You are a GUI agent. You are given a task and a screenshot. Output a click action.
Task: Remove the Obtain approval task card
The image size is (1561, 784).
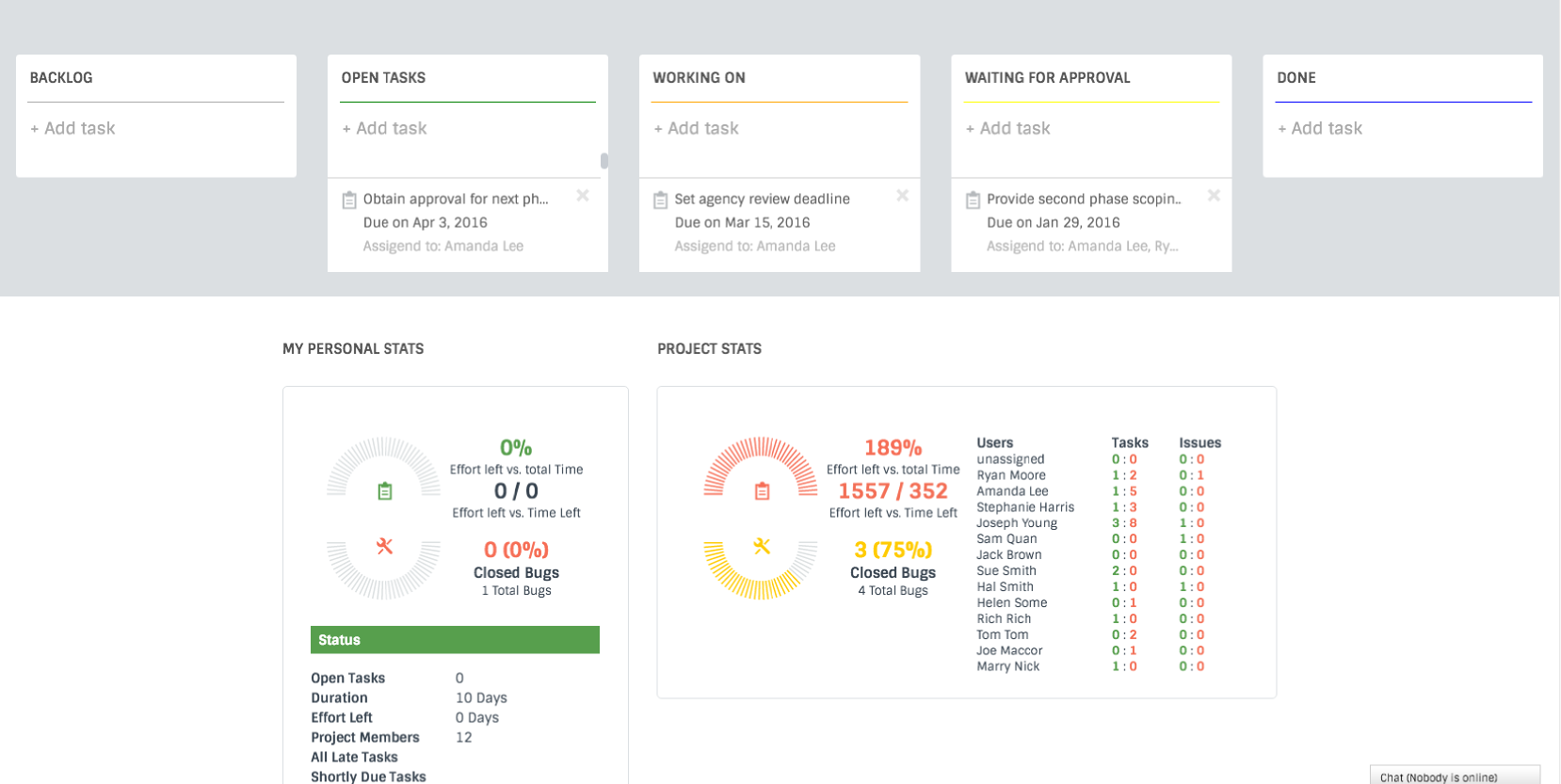583,196
